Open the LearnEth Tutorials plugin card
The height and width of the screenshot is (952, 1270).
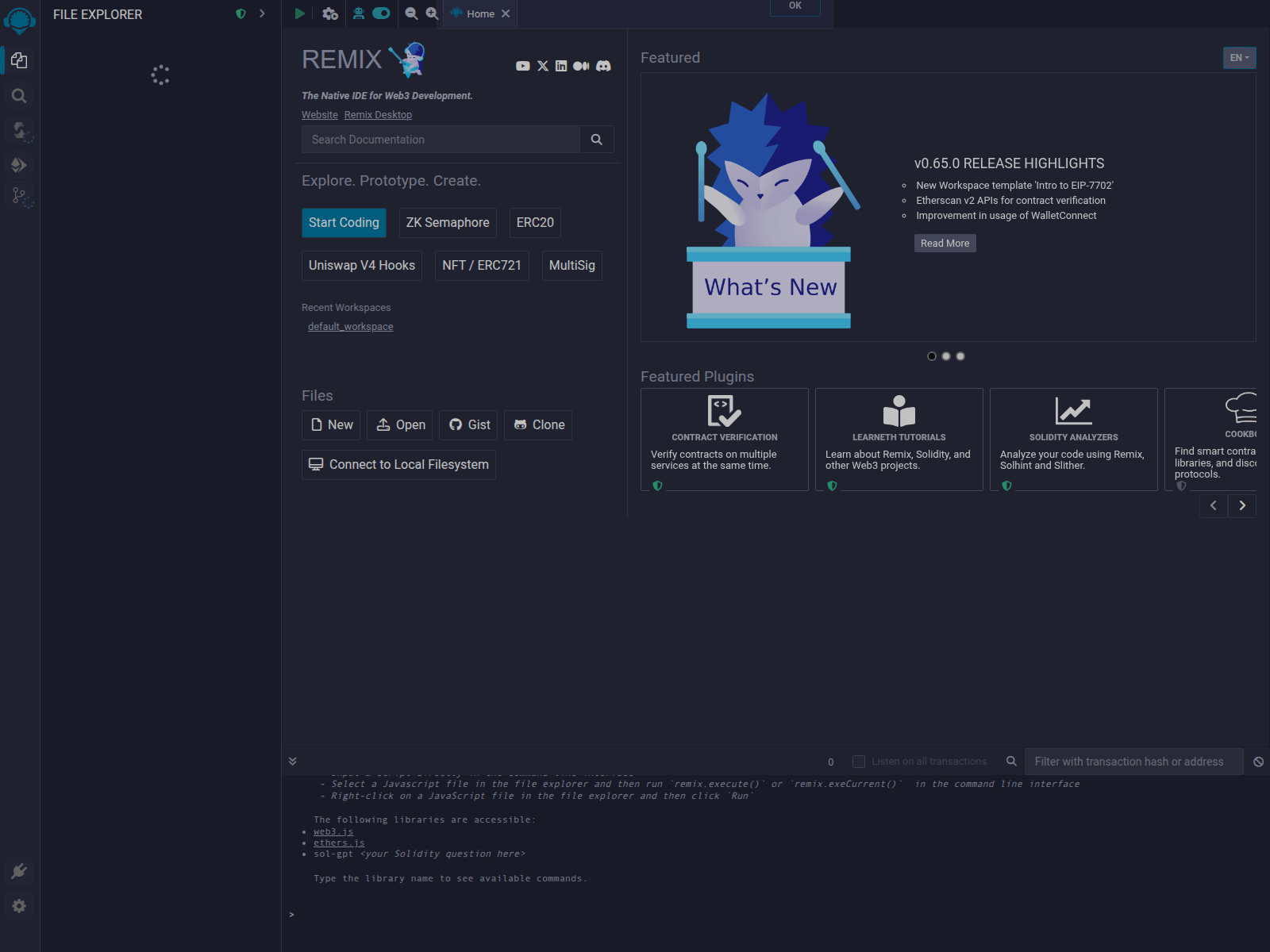tap(899, 440)
